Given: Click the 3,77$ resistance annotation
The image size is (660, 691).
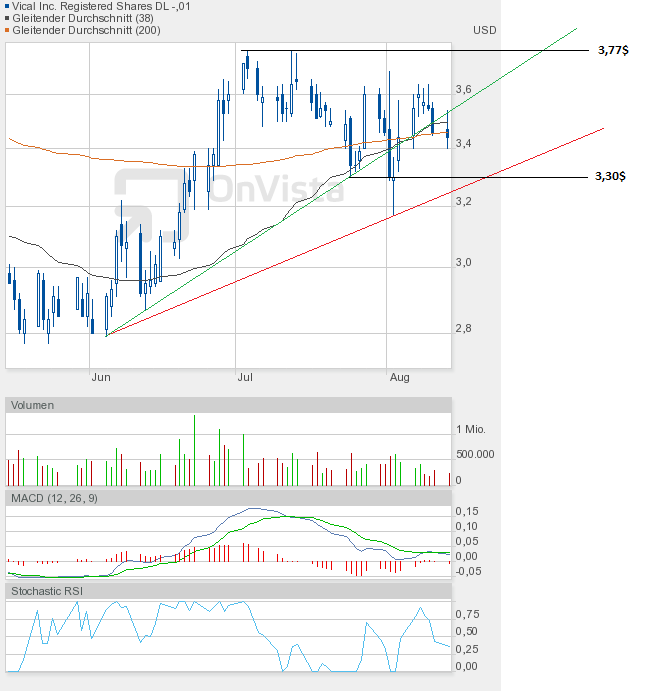Looking at the screenshot, I should (613, 50).
